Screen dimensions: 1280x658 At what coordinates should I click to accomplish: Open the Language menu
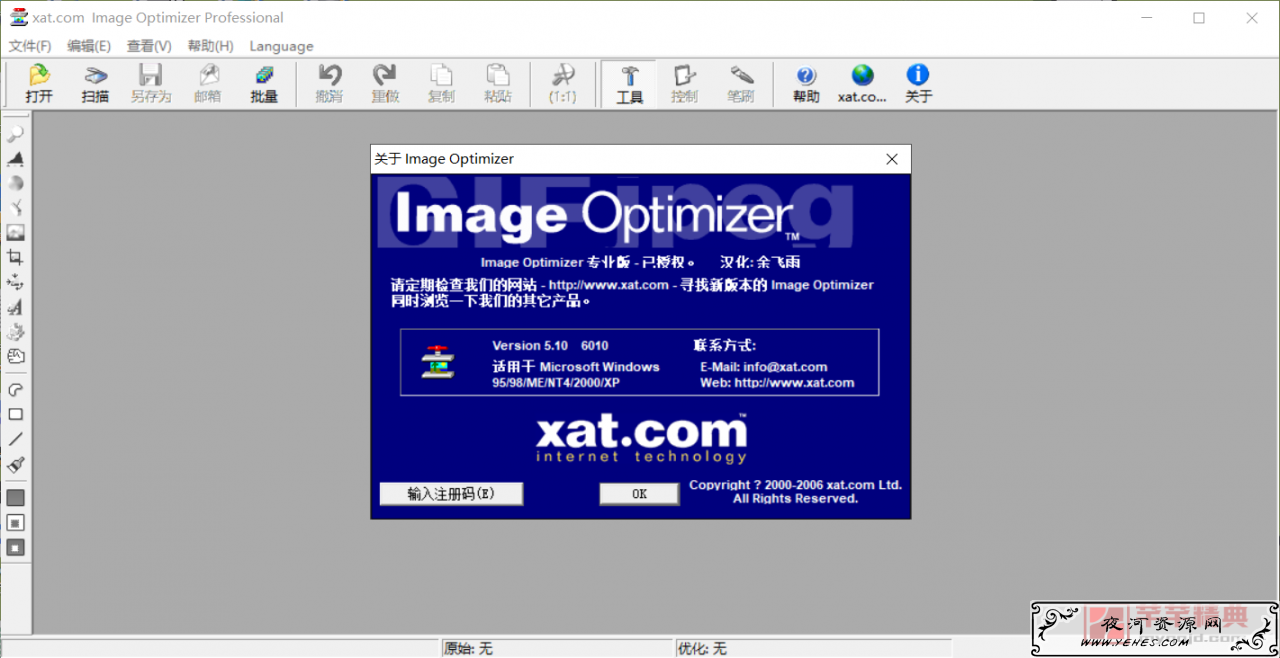(281, 46)
